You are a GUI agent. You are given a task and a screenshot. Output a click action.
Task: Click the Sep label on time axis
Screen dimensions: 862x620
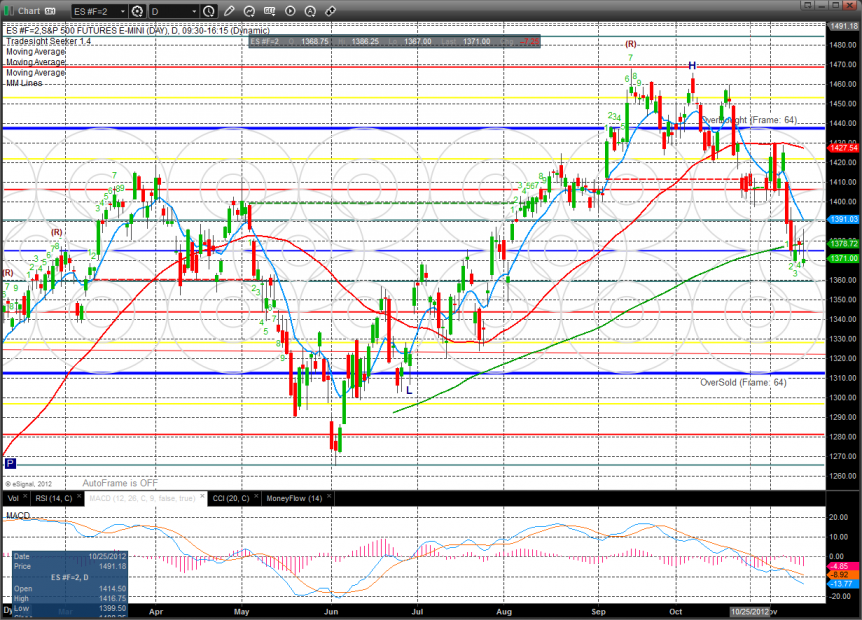pyautogui.click(x=598, y=611)
